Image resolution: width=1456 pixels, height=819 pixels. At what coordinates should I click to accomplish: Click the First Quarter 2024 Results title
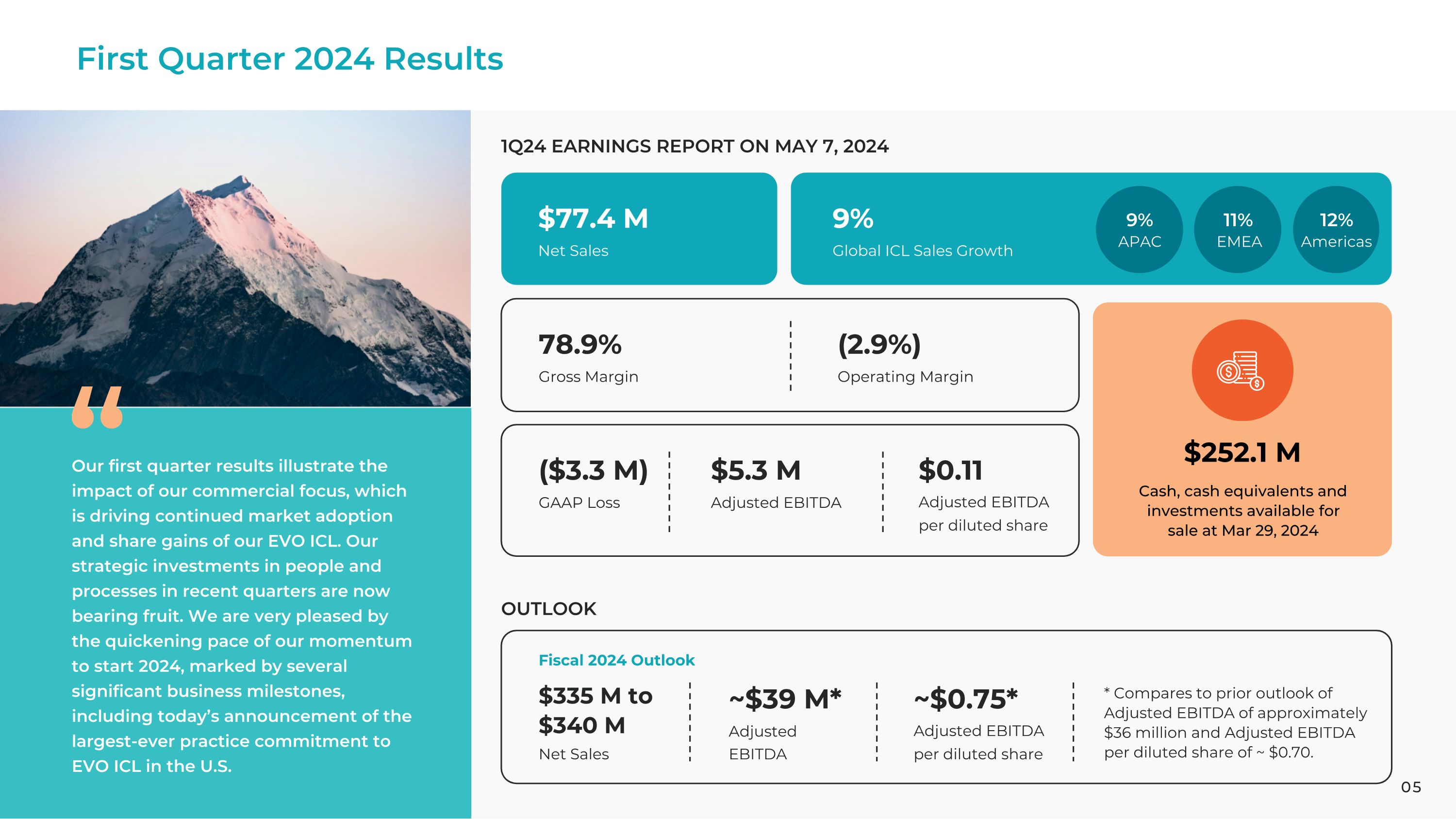pos(290,59)
